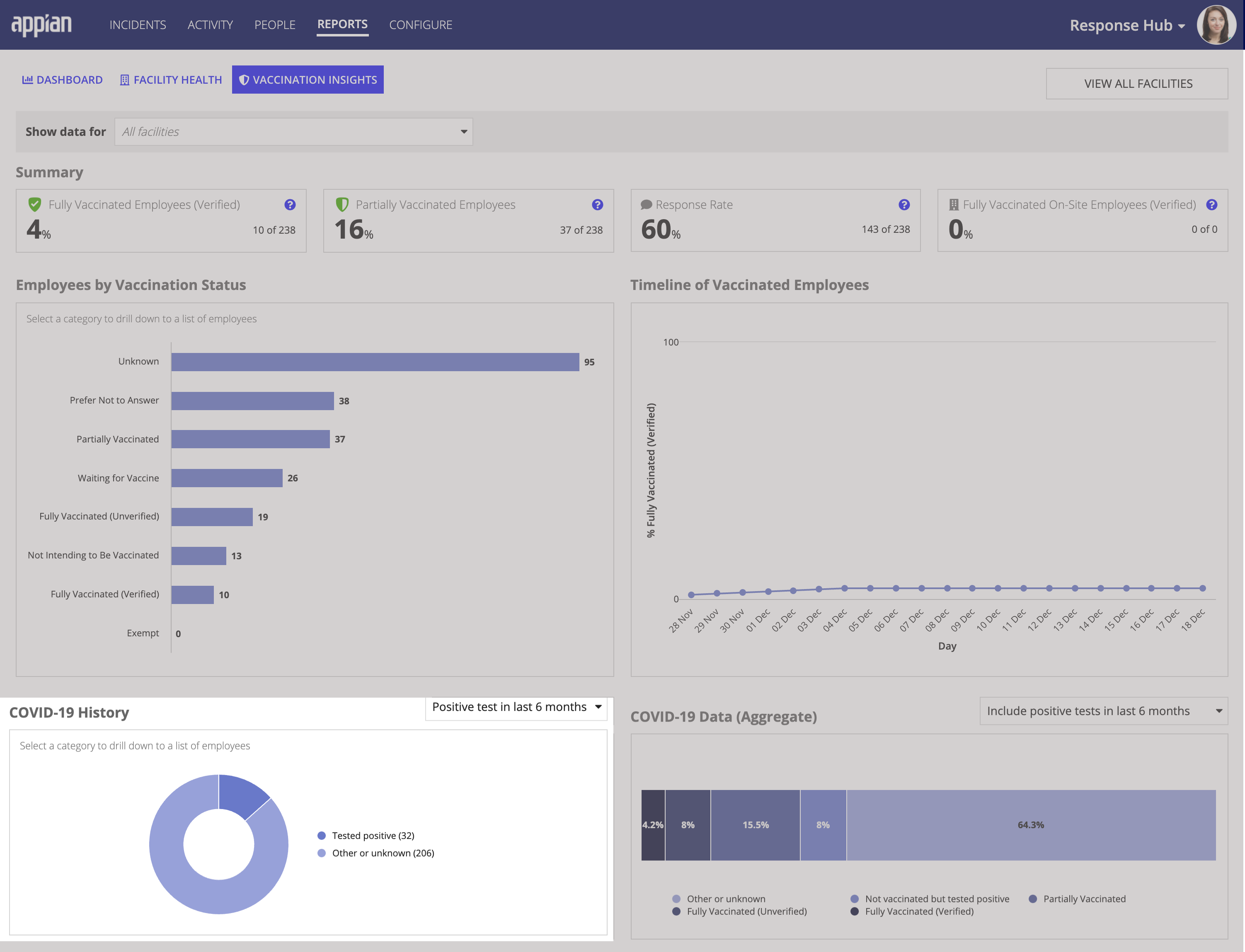Toggle Other or unknown (206) legend item

click(x=376, y=853)
